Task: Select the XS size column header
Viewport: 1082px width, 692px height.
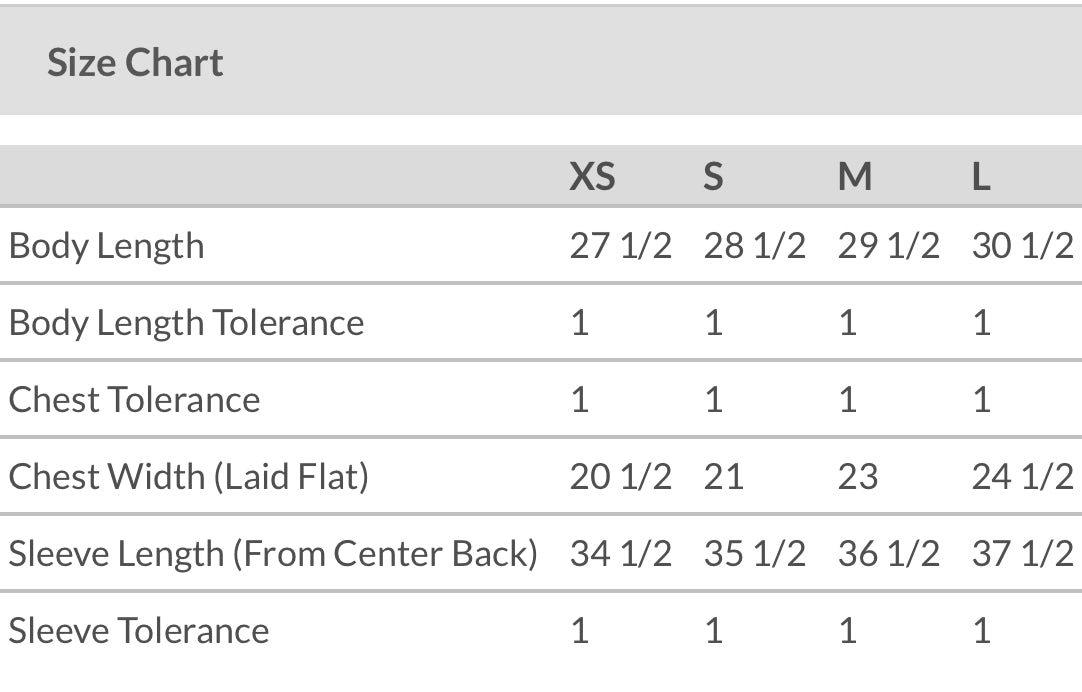Action: (592, 177)
